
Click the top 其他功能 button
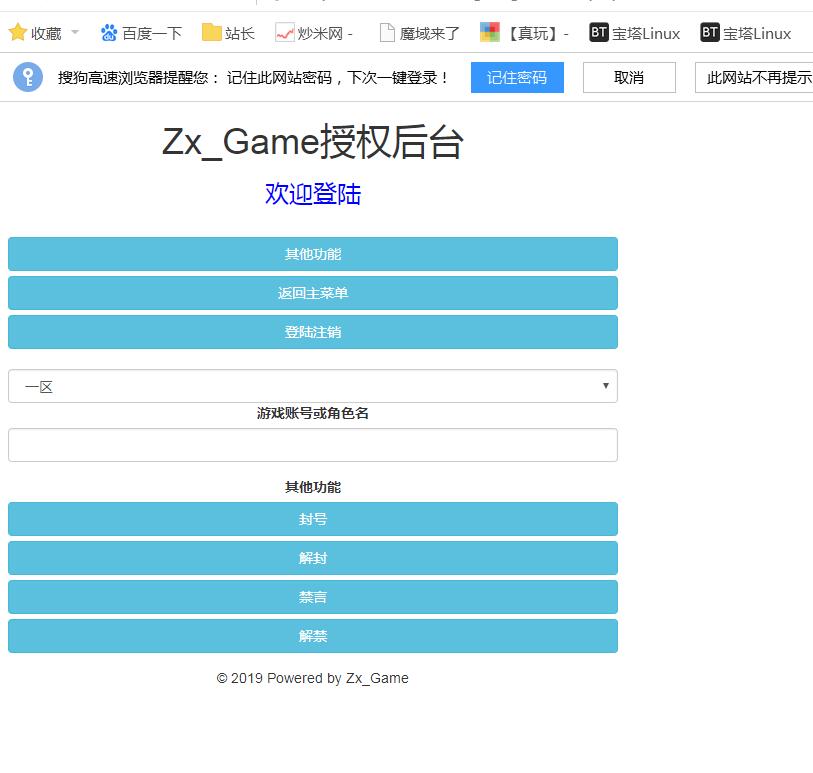coord(312,254)
